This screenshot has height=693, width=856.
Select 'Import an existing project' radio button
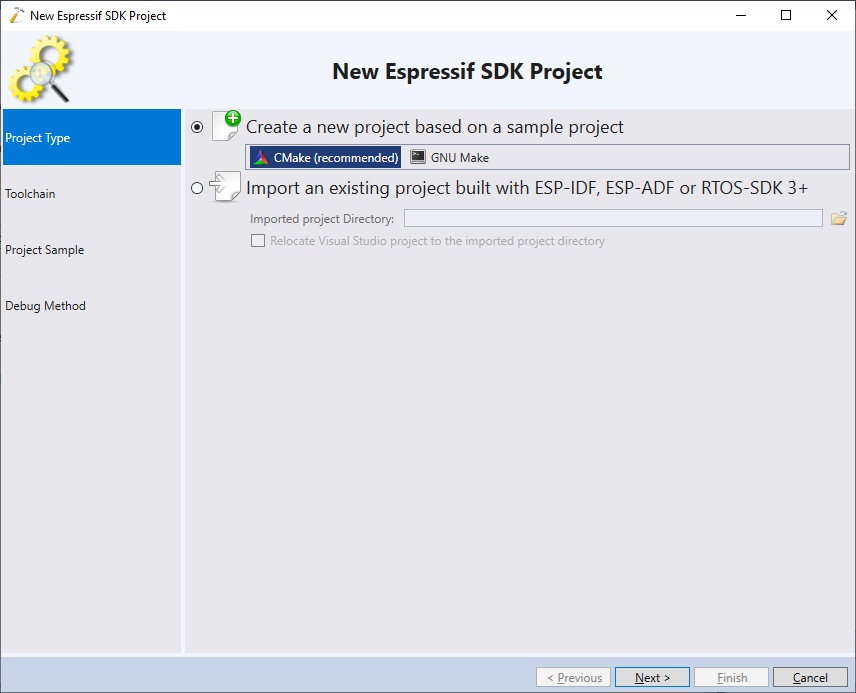tap(197, 188)
